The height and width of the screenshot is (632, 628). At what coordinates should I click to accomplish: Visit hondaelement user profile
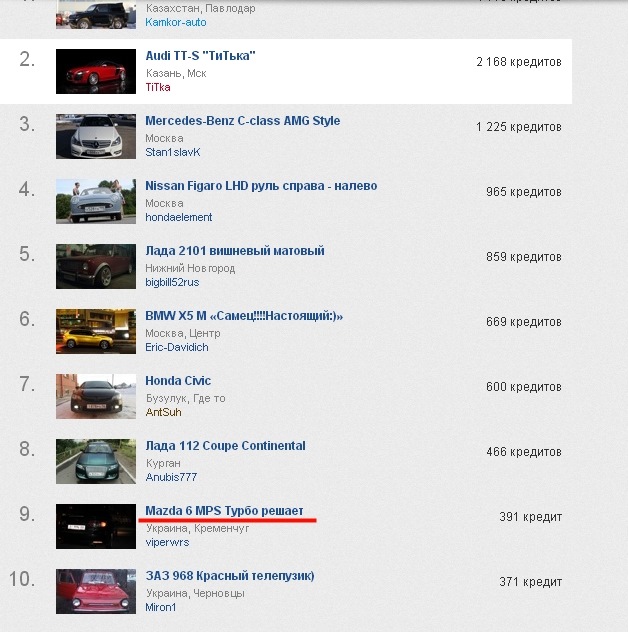point(179,217)
